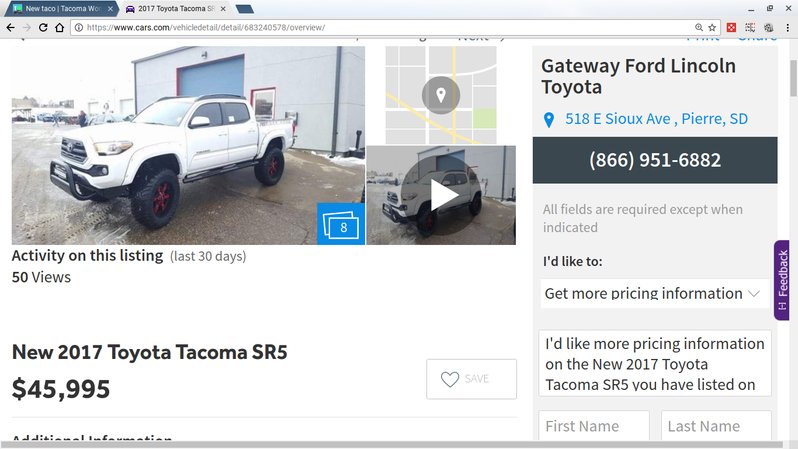Play the Tacoma video thumbnail
This screenshot has height=449, width=798.
tap(441, 195)
